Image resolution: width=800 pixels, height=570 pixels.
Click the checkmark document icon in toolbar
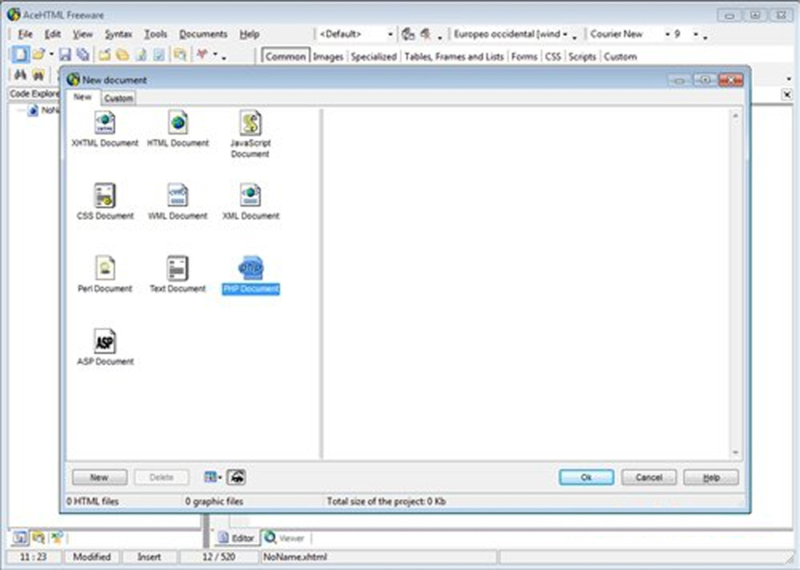click(159, 54)
